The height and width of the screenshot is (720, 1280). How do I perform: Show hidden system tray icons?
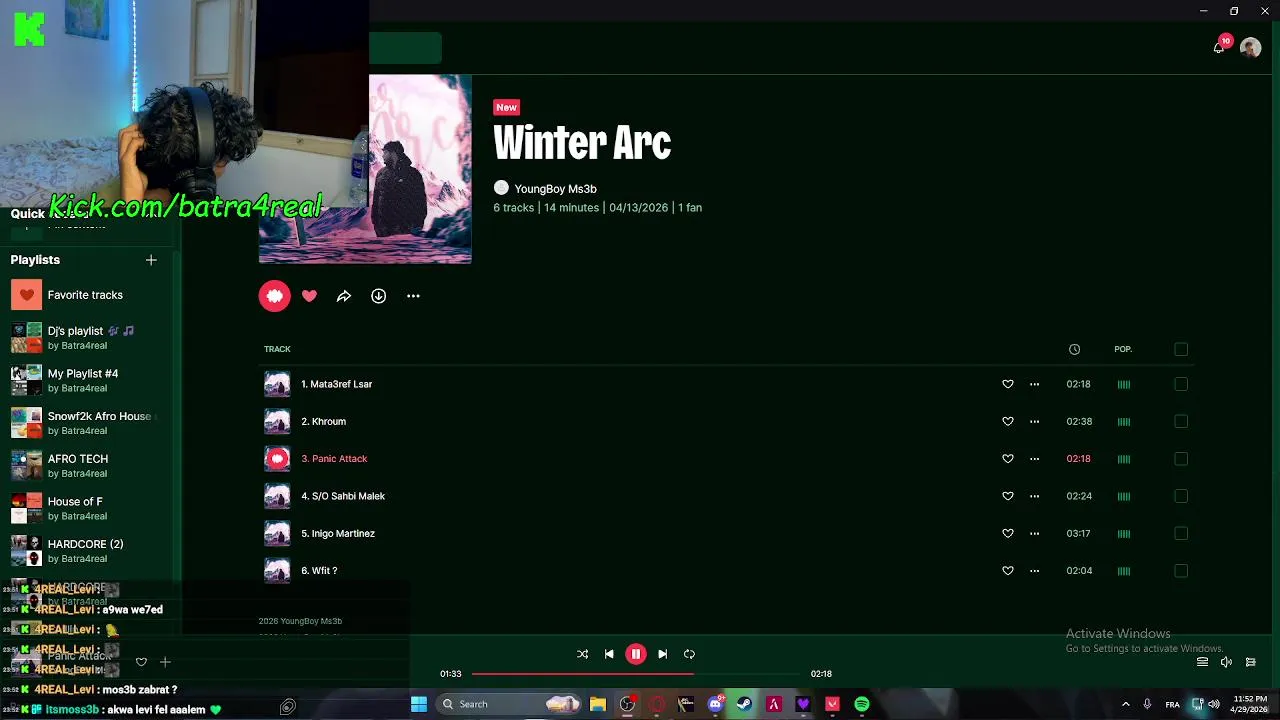point(1125,704)
